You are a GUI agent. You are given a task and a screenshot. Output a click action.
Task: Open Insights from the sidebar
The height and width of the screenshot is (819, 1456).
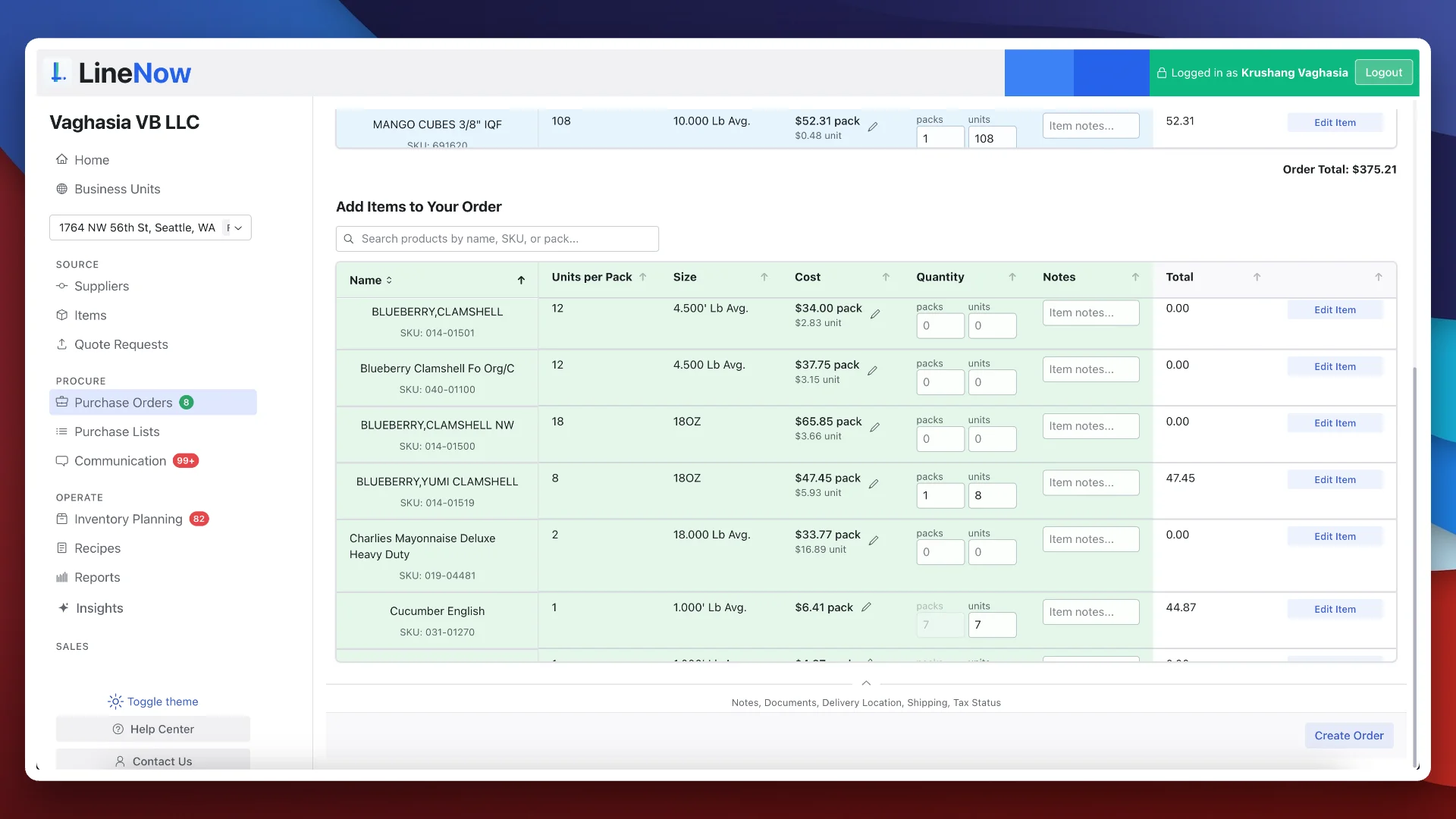click(x=99, y=608)
